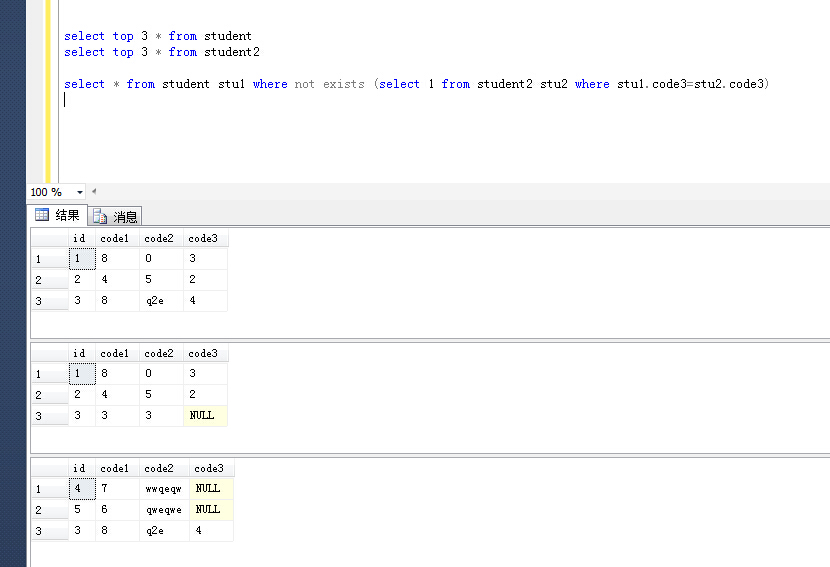The height and width of the screenshot is (567, 830).
Task: Click the results grid icon on 结果 tab
Action: 42,215
